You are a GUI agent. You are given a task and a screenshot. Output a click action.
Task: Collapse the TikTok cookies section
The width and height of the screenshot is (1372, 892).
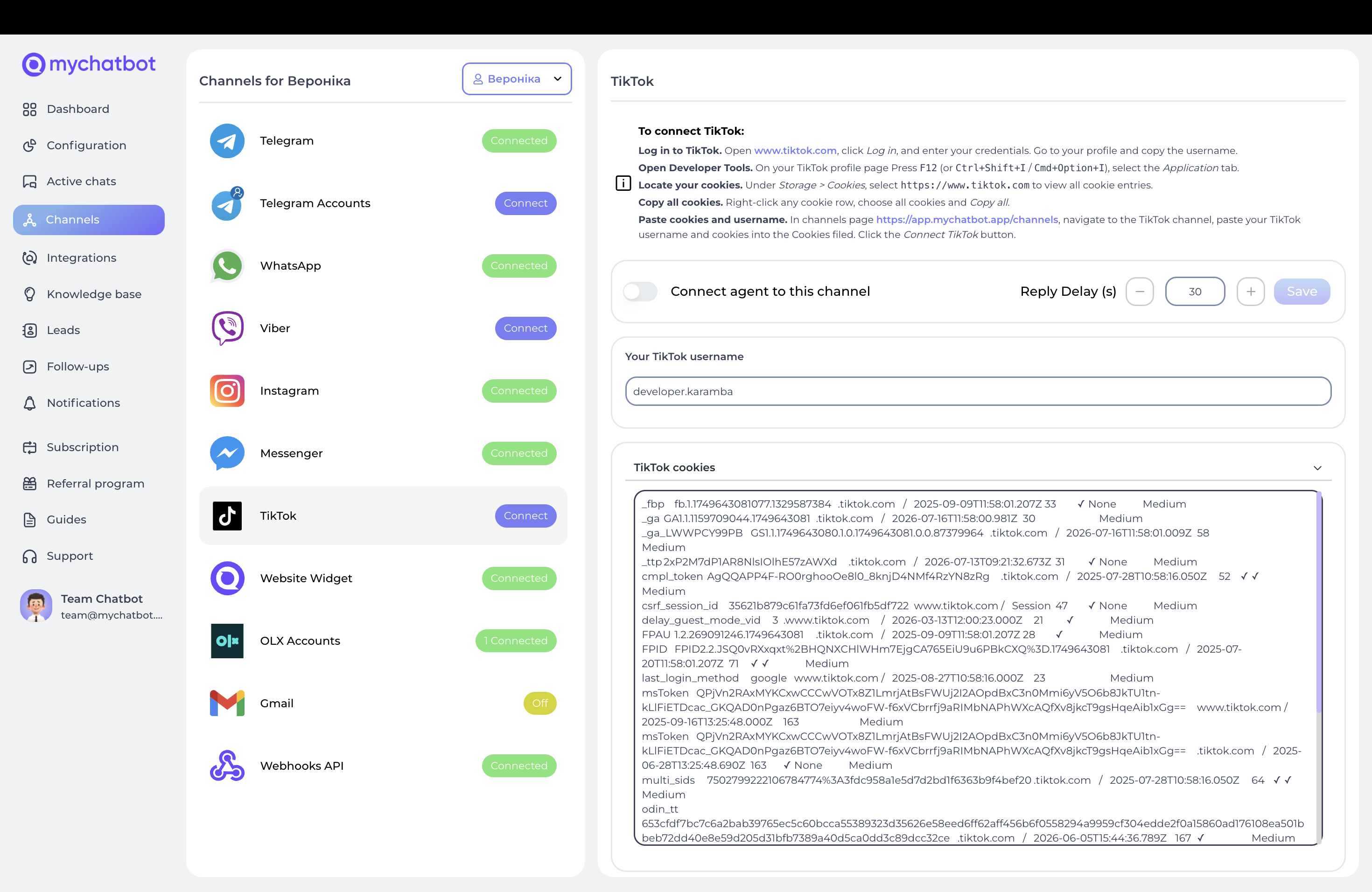1316,468
